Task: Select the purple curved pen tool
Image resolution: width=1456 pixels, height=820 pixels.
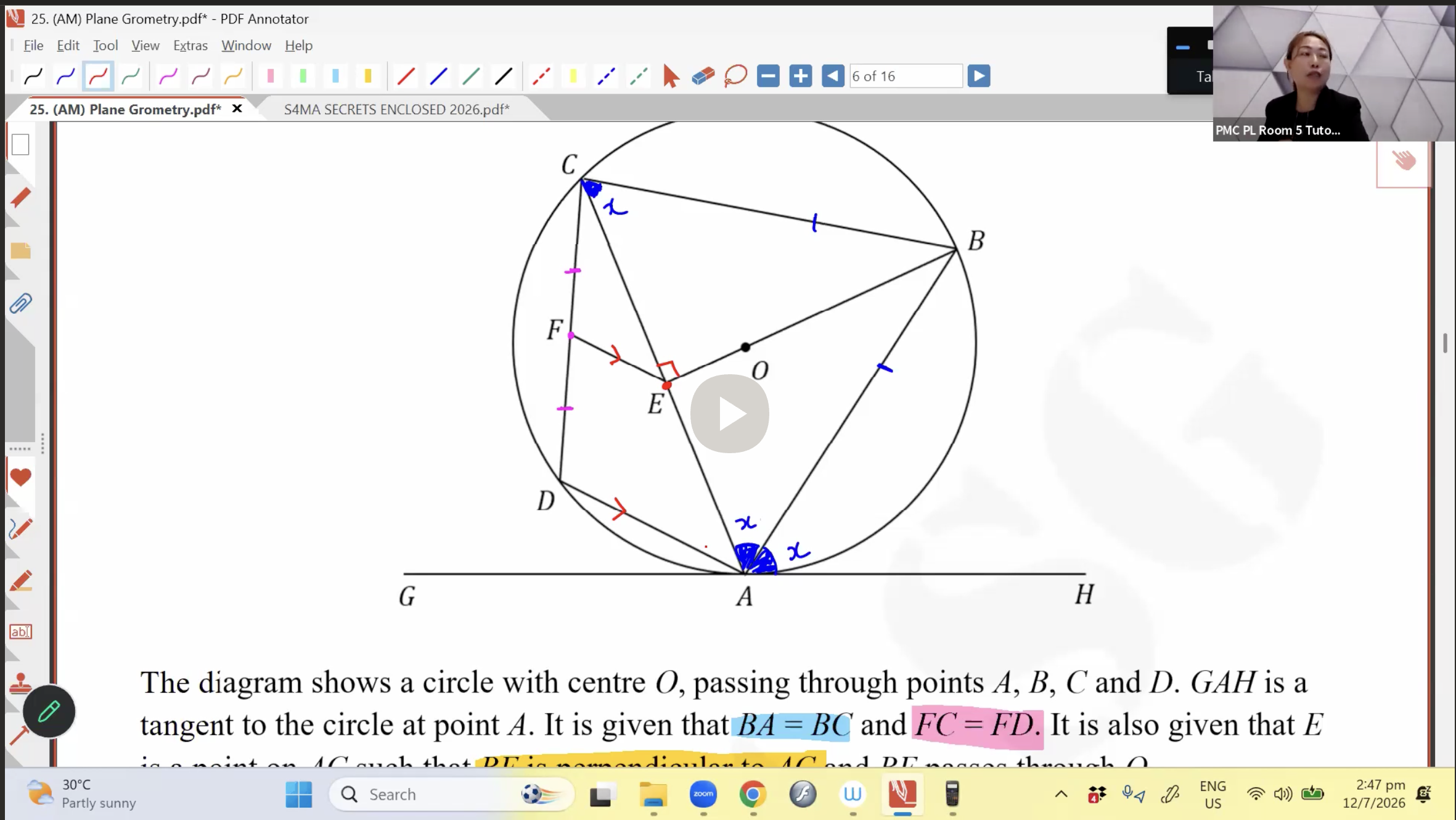Action: point(201,76)
